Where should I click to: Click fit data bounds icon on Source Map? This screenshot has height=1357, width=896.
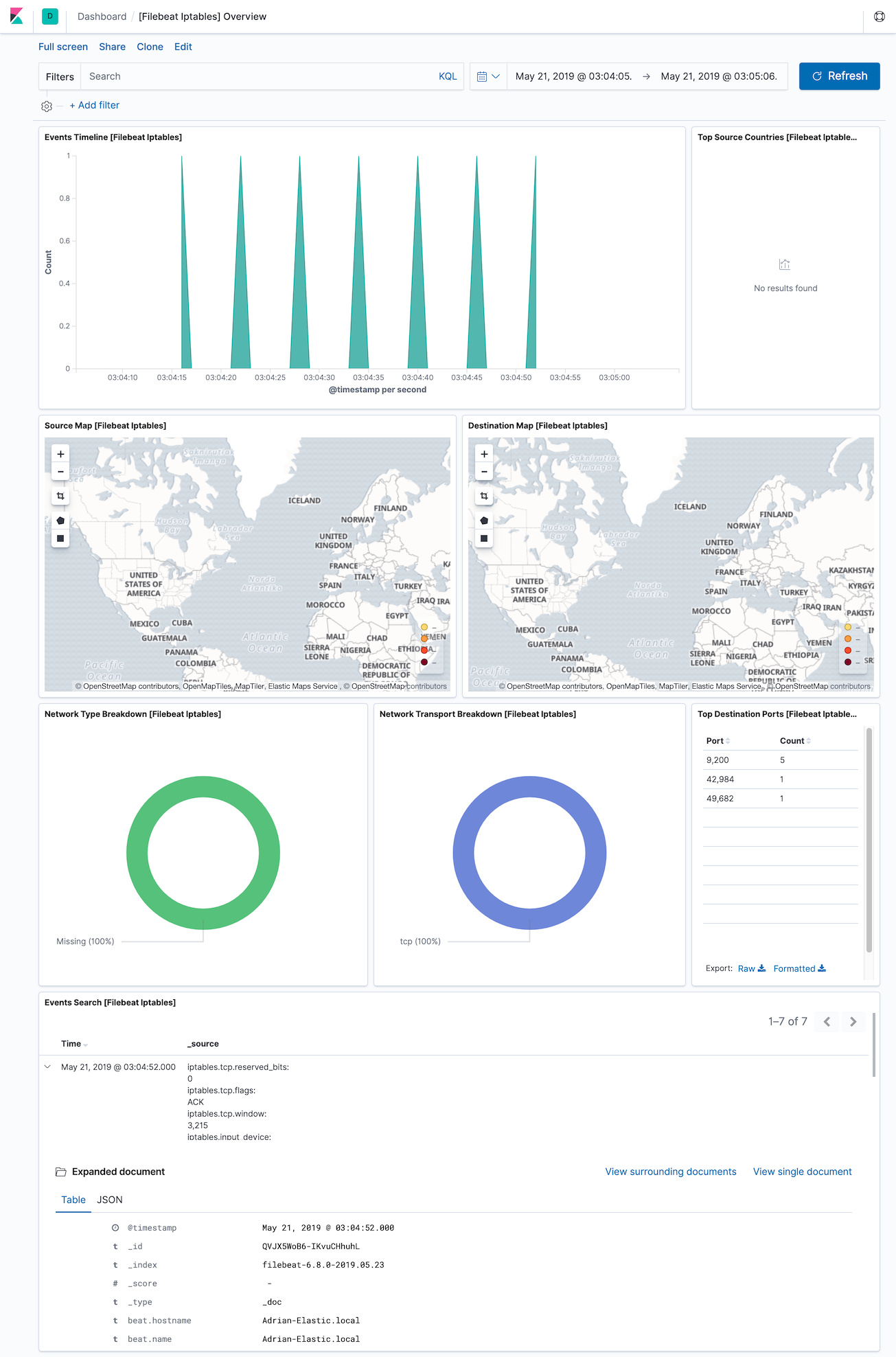(x=60, y=496)
